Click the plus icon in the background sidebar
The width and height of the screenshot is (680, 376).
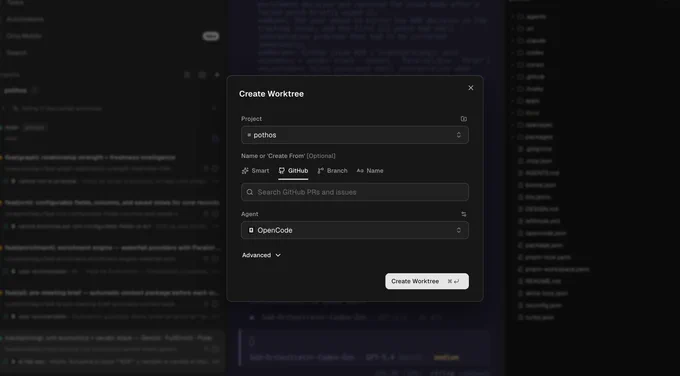tap(217, 75)
